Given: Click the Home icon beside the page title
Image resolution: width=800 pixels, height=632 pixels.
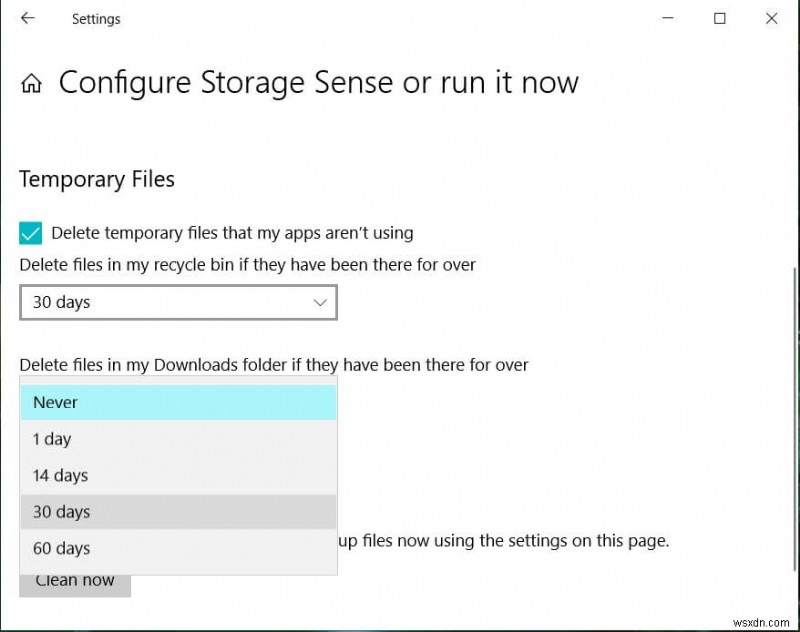Looking at the screenshot, I should [32, 83].
